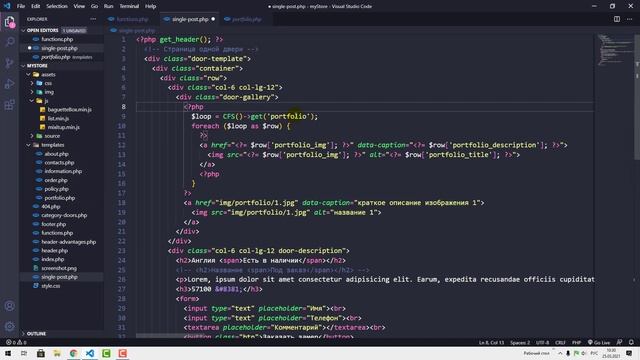
Task: Open Explorer panel ellipsis menu
Action: [x=93, y=19]
